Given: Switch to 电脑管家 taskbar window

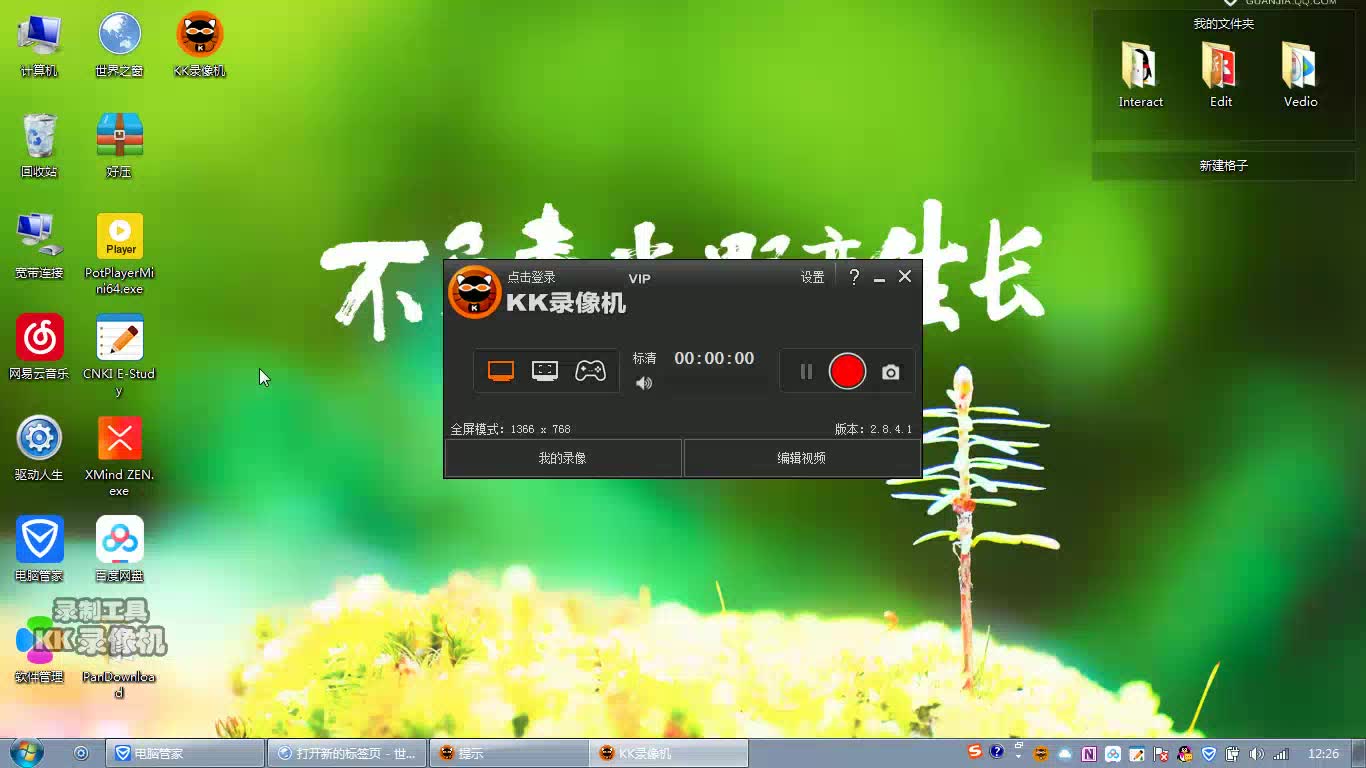Looking at the screenshot, I should [184, 753].
